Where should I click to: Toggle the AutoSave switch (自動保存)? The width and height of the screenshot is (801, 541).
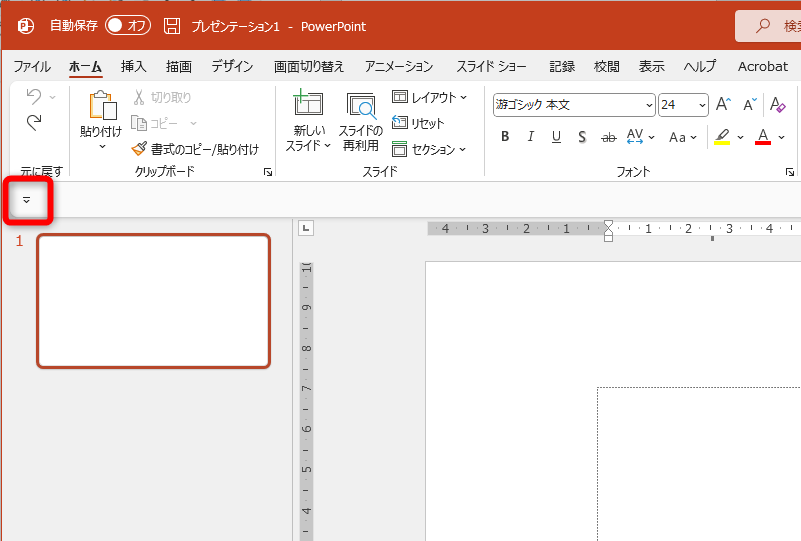pos(128,26)
